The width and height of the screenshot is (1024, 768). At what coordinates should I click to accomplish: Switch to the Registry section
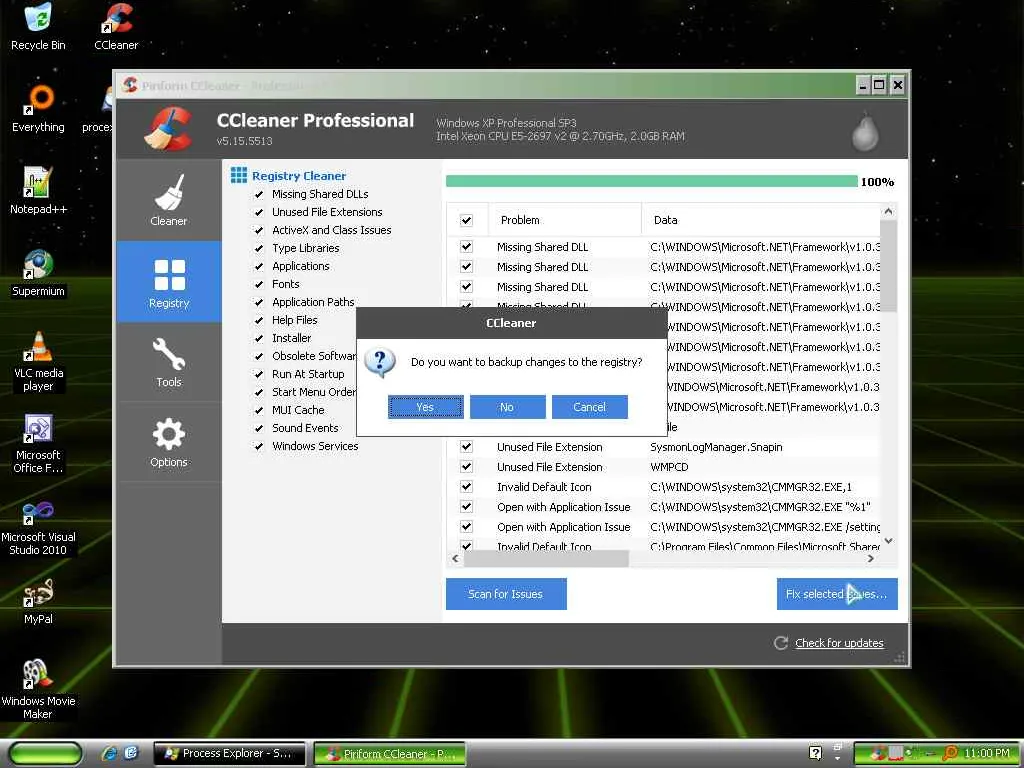pyautogui.click(x=169, y=281)
